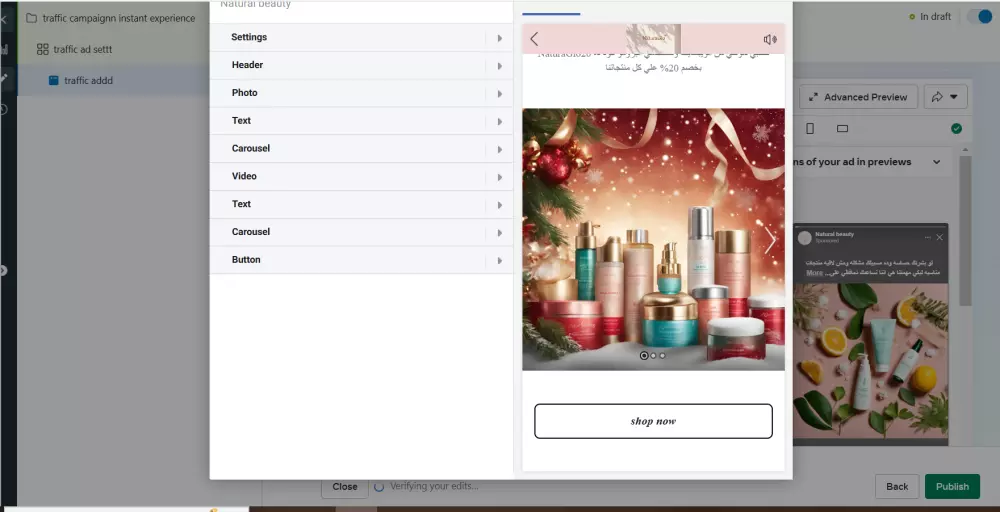The image size is (1000, 512).
Task: Click the Natural beauty page name in ad
Action: (x=834, y=234)
